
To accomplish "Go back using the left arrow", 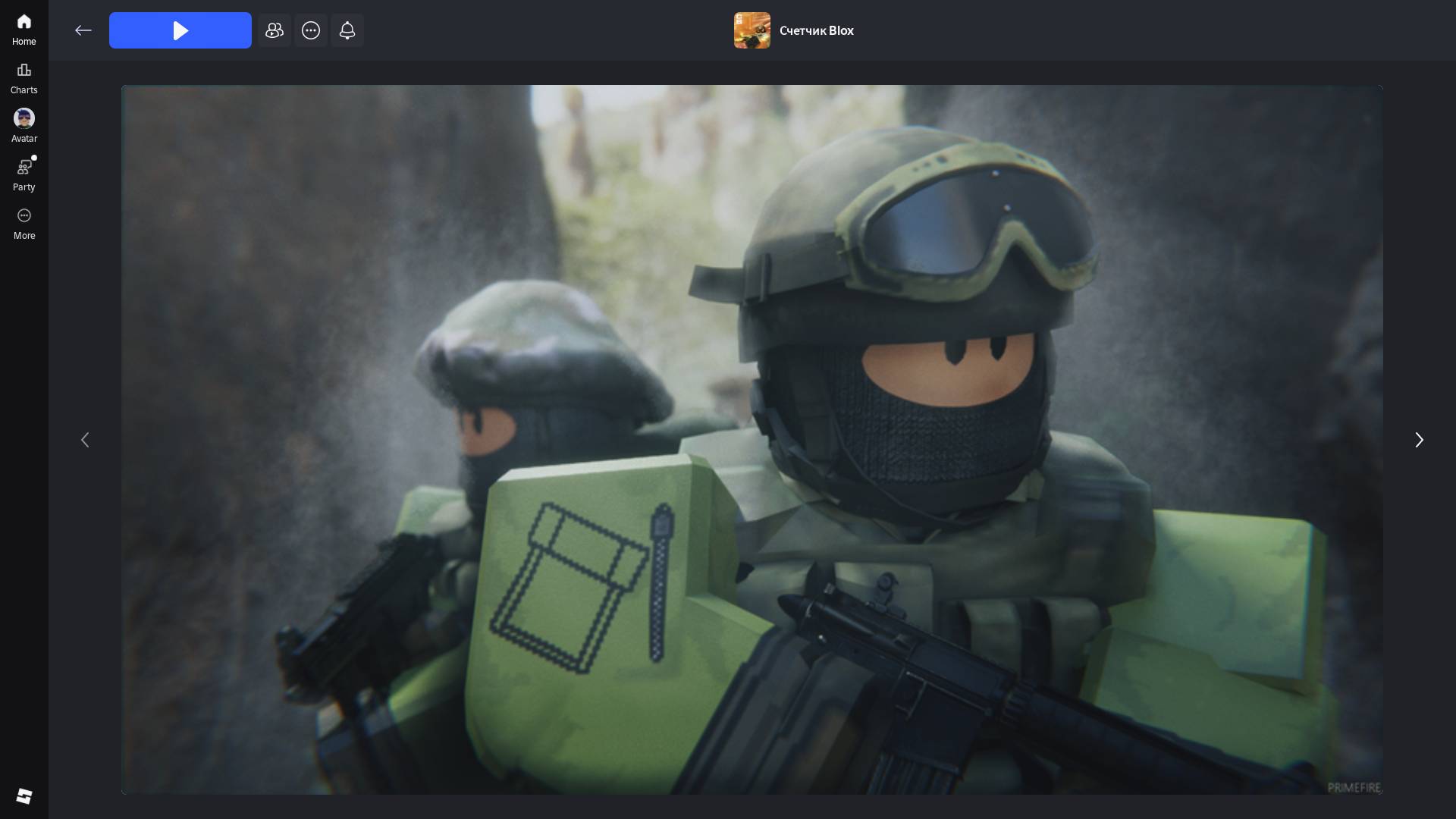I will pyautogui.click(x=83, y=30).
